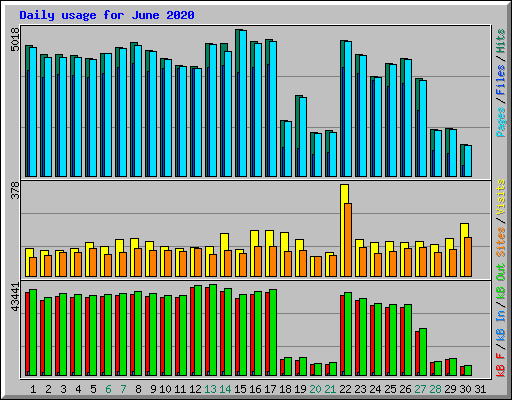The width and height of the screenshot is (512, 400).
Task: Click day 24 on the x-axis
Action: [375, 389]
